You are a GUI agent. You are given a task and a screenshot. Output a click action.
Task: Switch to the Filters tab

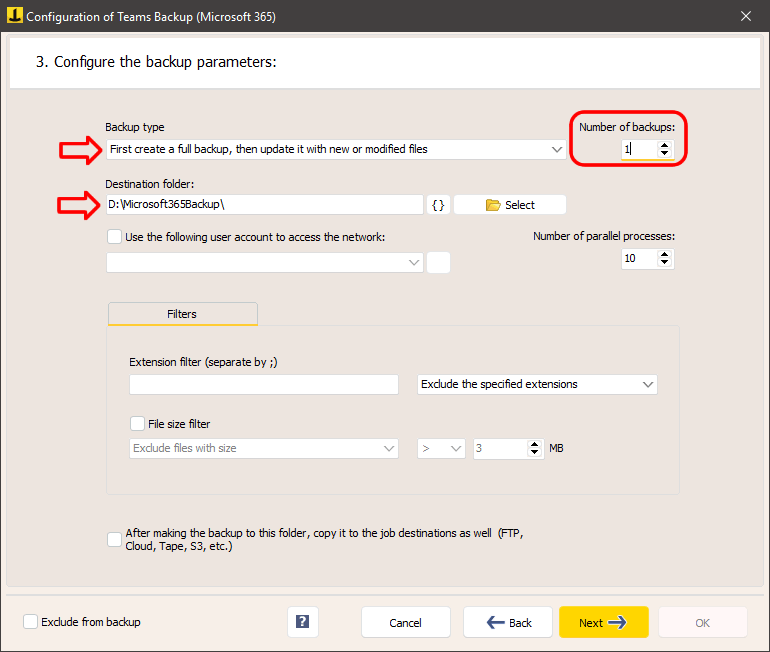(183, 314)
